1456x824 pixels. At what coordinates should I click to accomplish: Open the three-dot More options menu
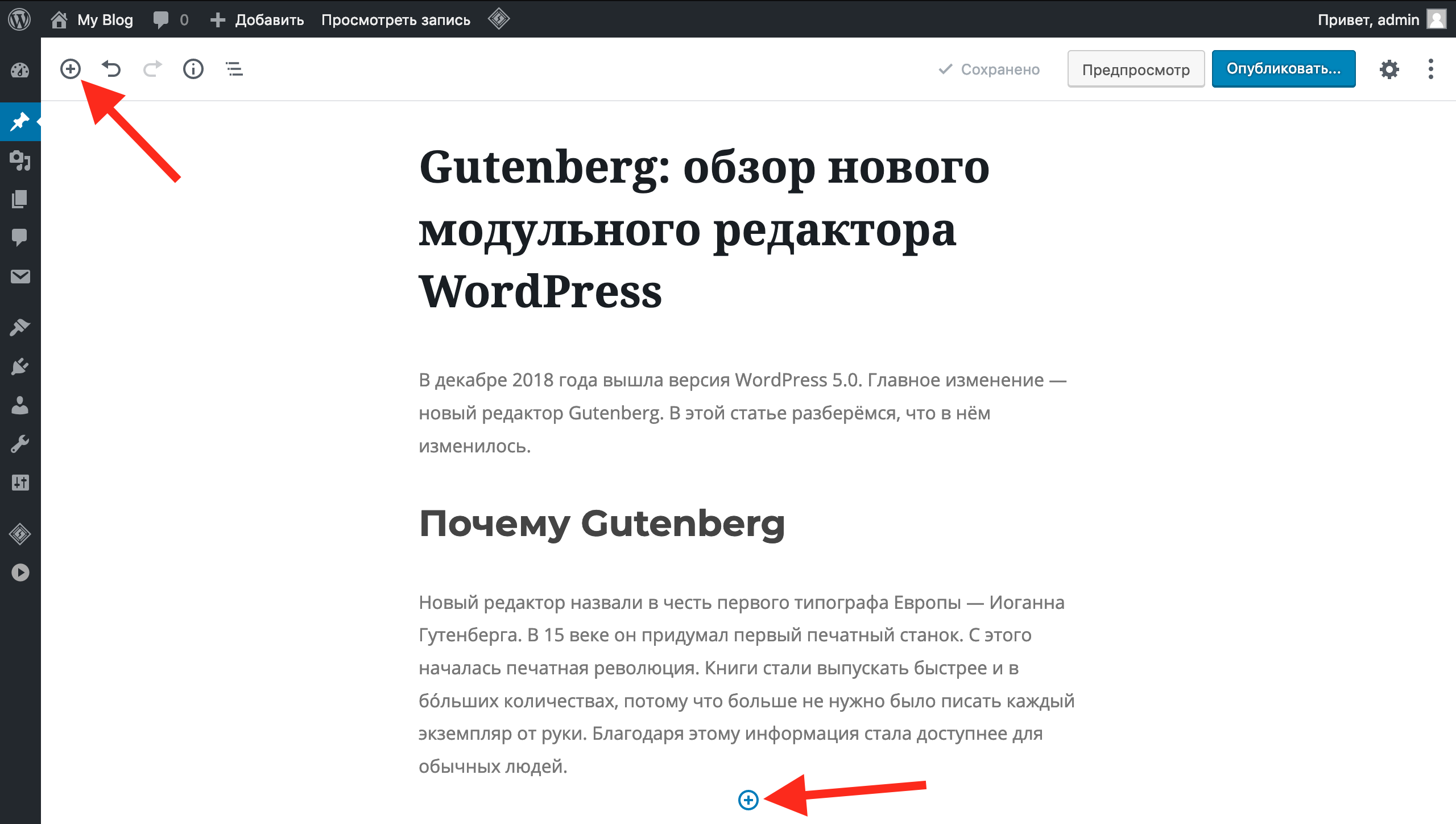coord(1430,69)
